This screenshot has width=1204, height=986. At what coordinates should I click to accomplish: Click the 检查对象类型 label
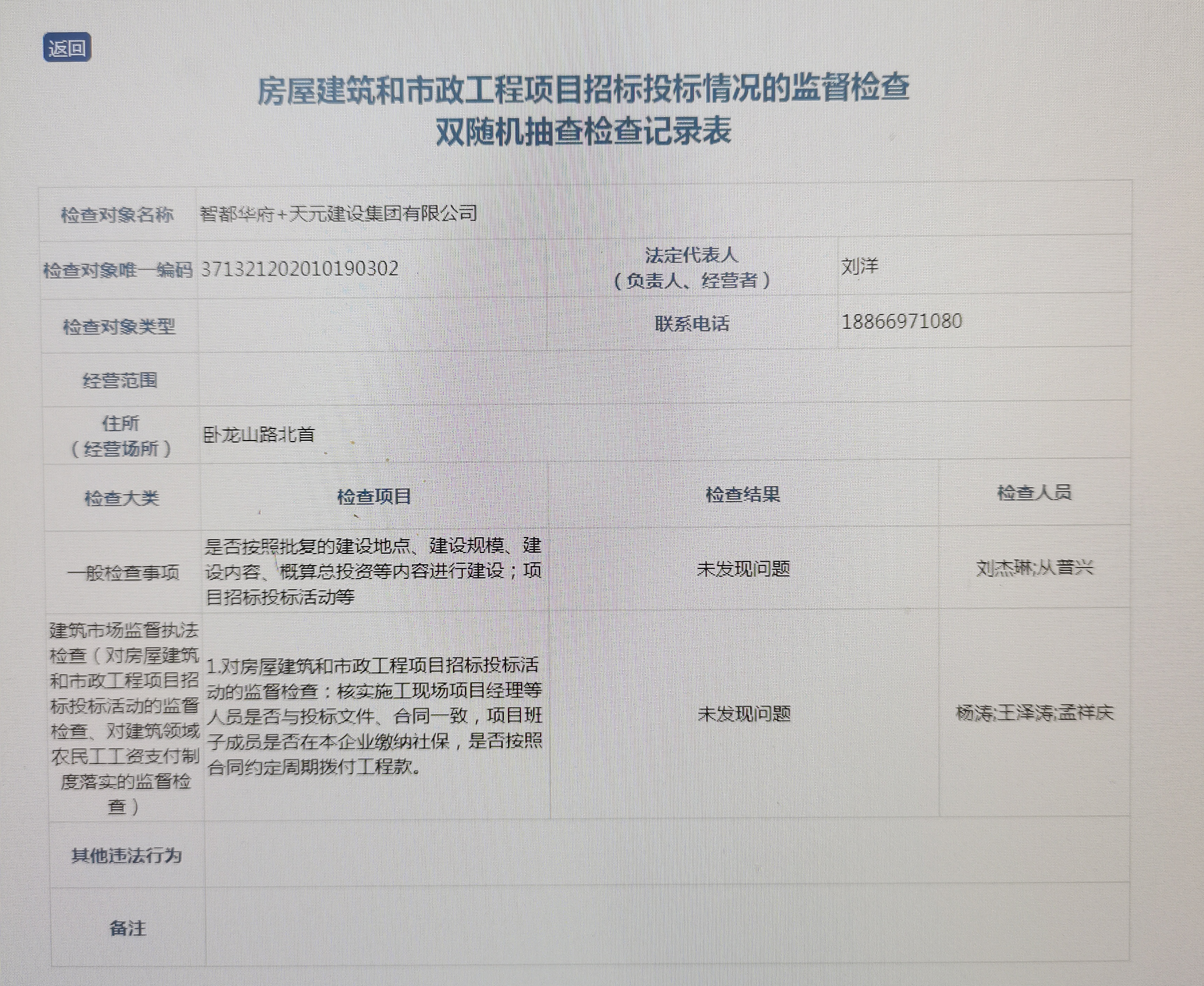[119, 327]
